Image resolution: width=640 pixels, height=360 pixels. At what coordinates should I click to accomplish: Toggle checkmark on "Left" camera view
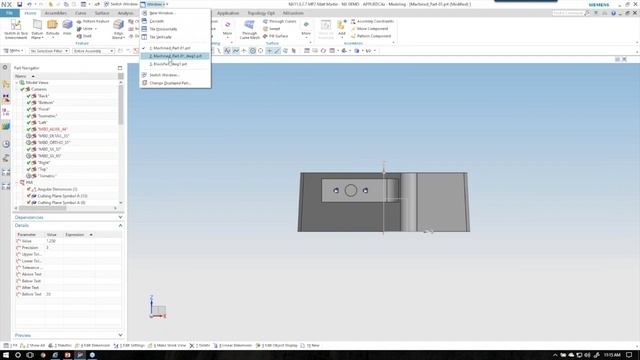(x=29, y=122)
